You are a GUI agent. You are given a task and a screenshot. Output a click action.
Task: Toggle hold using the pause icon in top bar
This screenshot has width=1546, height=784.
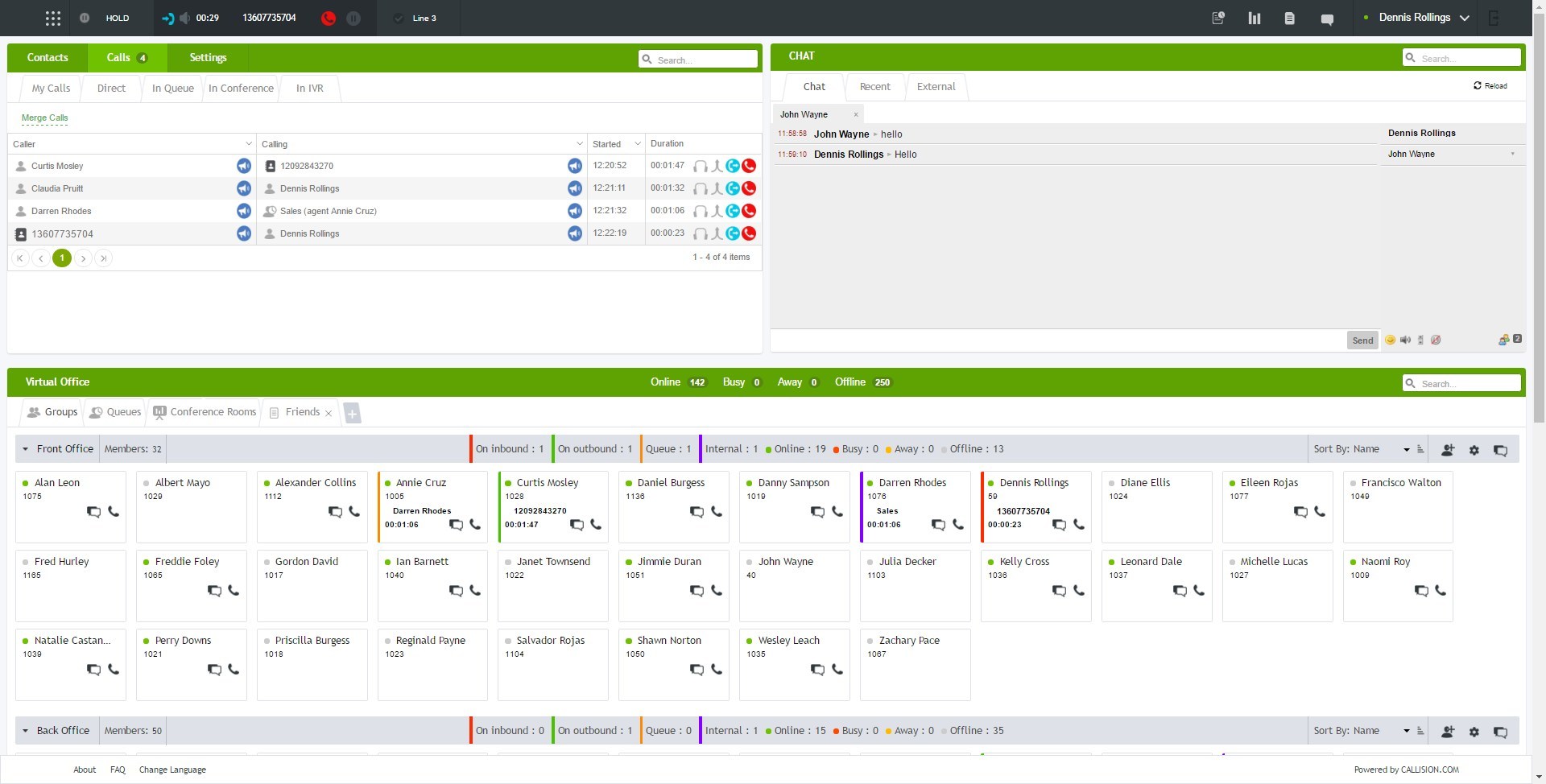(353, 18)
